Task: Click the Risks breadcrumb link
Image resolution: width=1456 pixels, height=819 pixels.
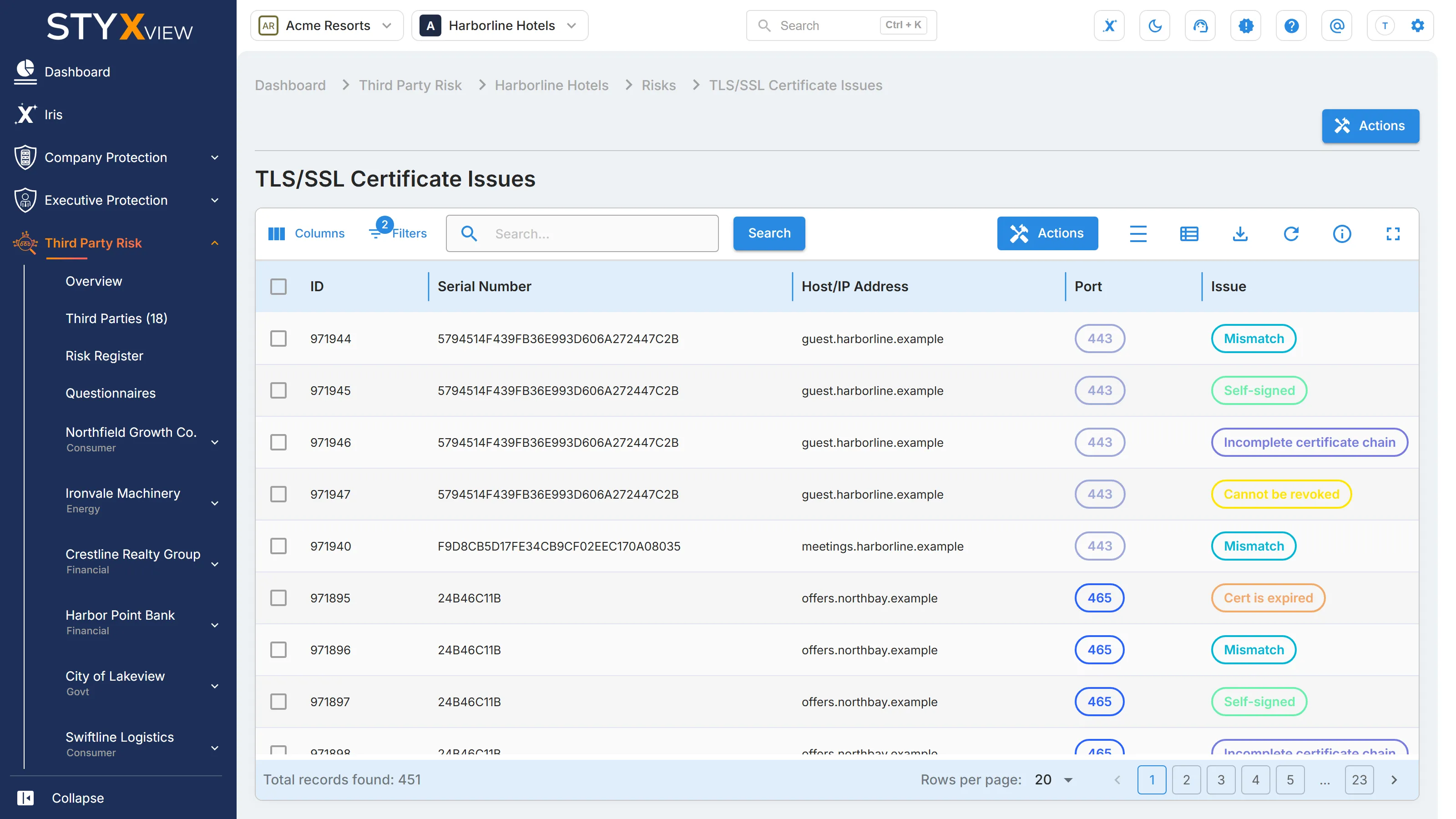Action: 658,85
